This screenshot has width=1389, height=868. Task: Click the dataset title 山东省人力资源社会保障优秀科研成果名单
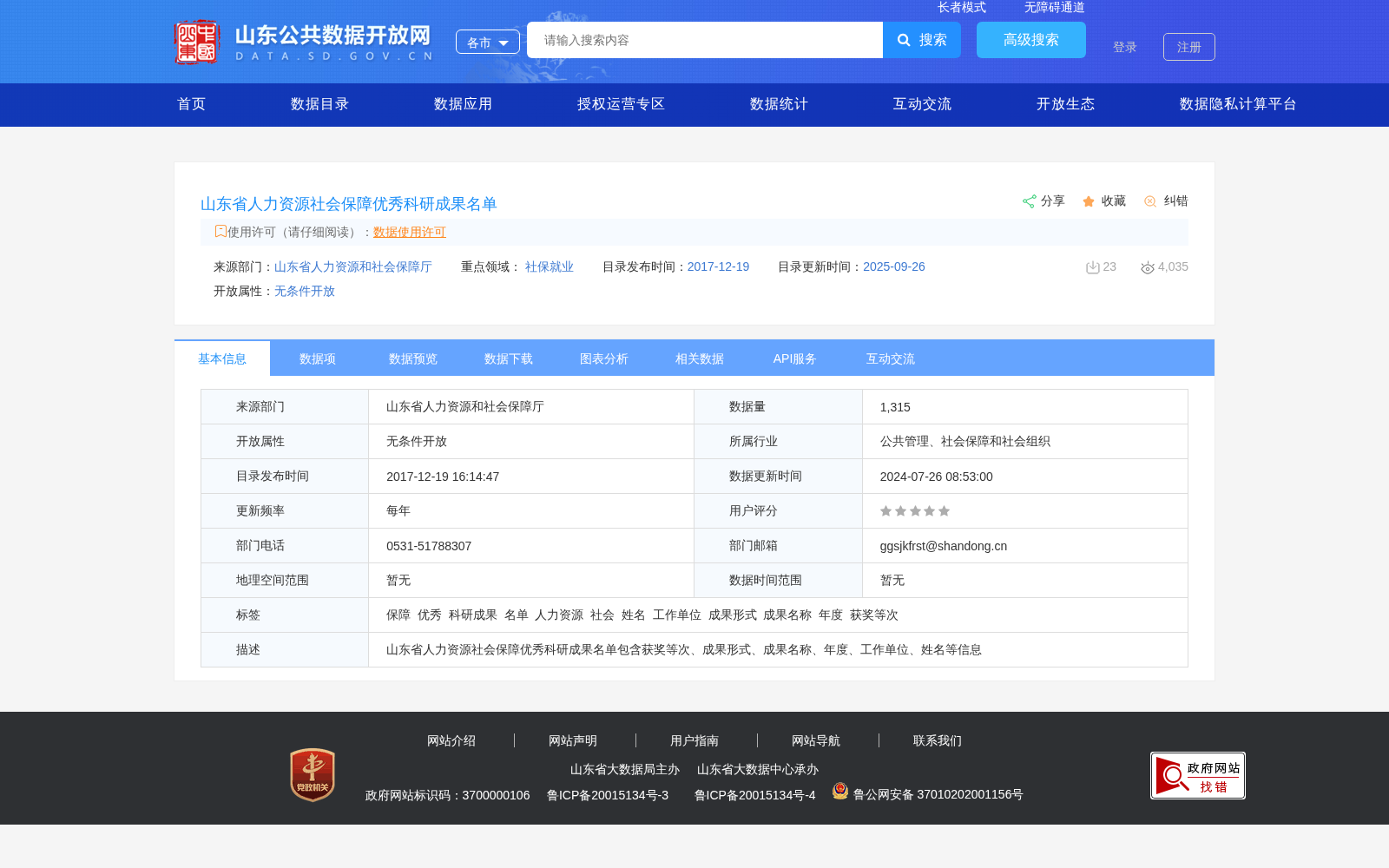(349, 204)
